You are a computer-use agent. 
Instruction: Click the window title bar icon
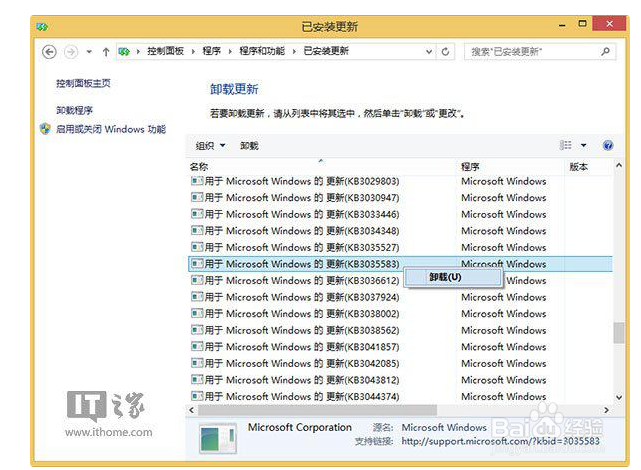pos(42,27)
